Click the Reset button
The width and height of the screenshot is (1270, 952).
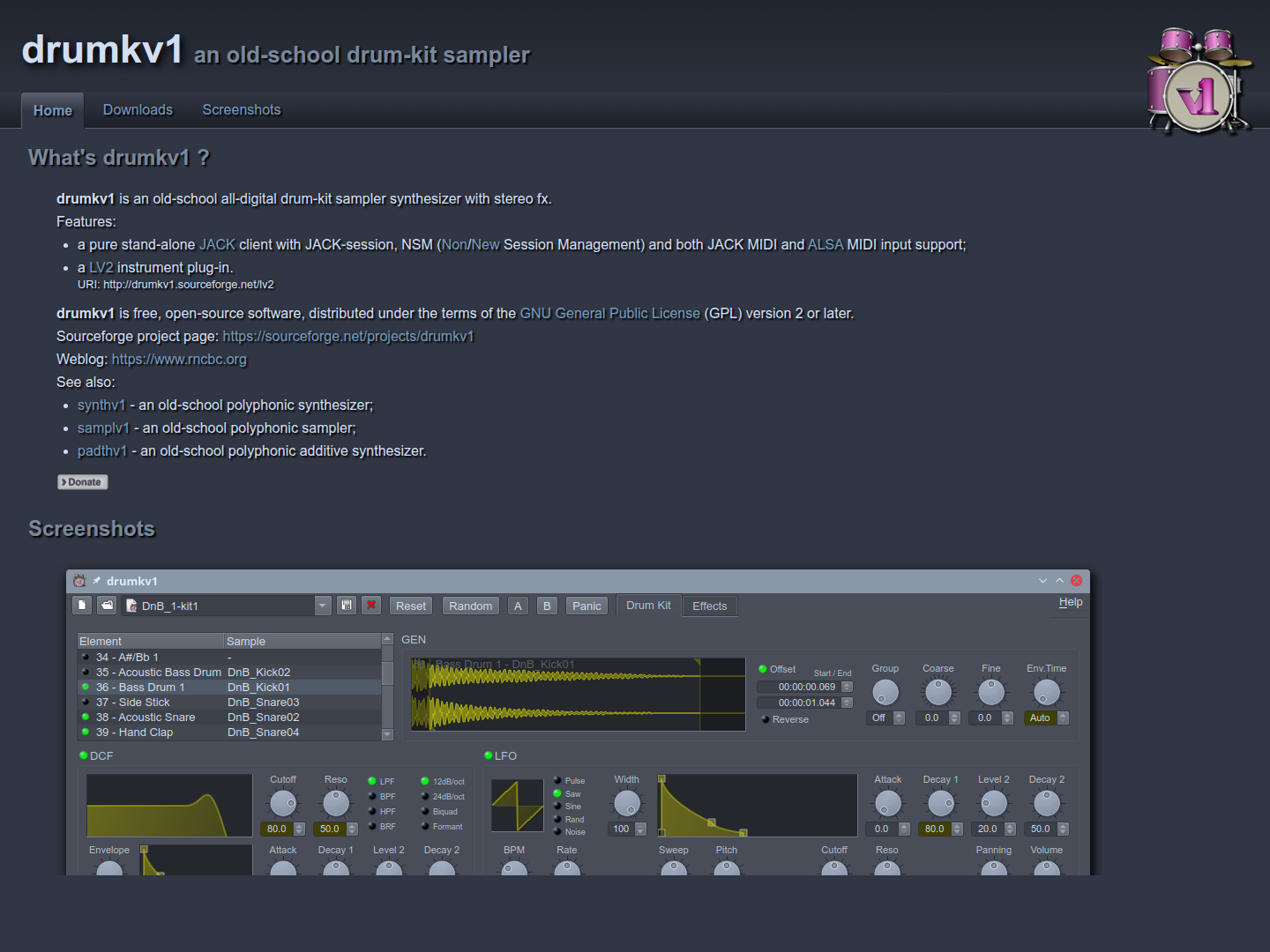[x=411, y=606]
